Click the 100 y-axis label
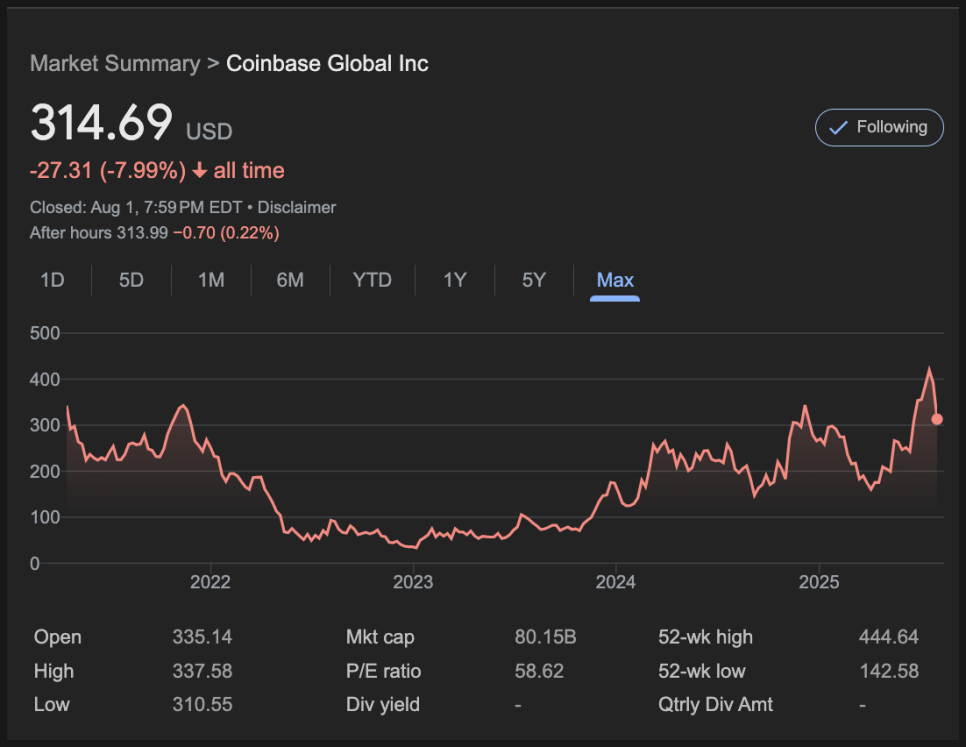 [45, 517]
